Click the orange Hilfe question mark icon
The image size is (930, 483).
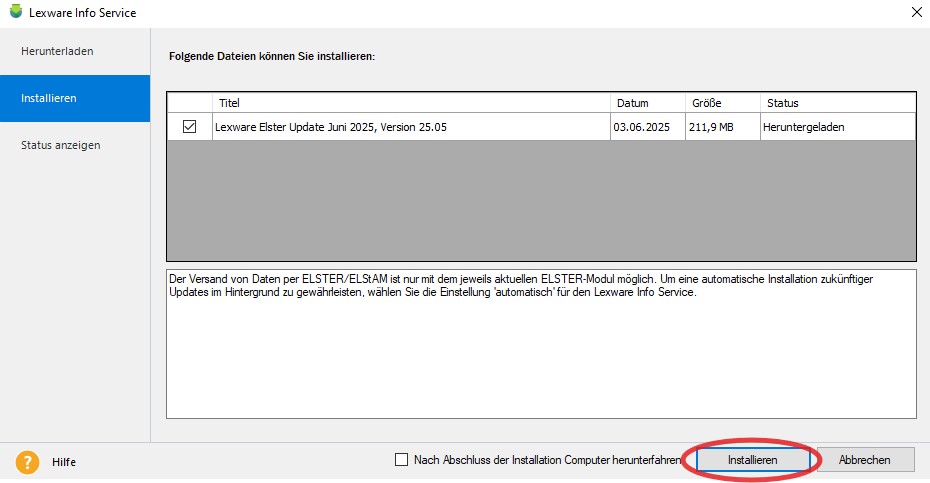(27, 462)
